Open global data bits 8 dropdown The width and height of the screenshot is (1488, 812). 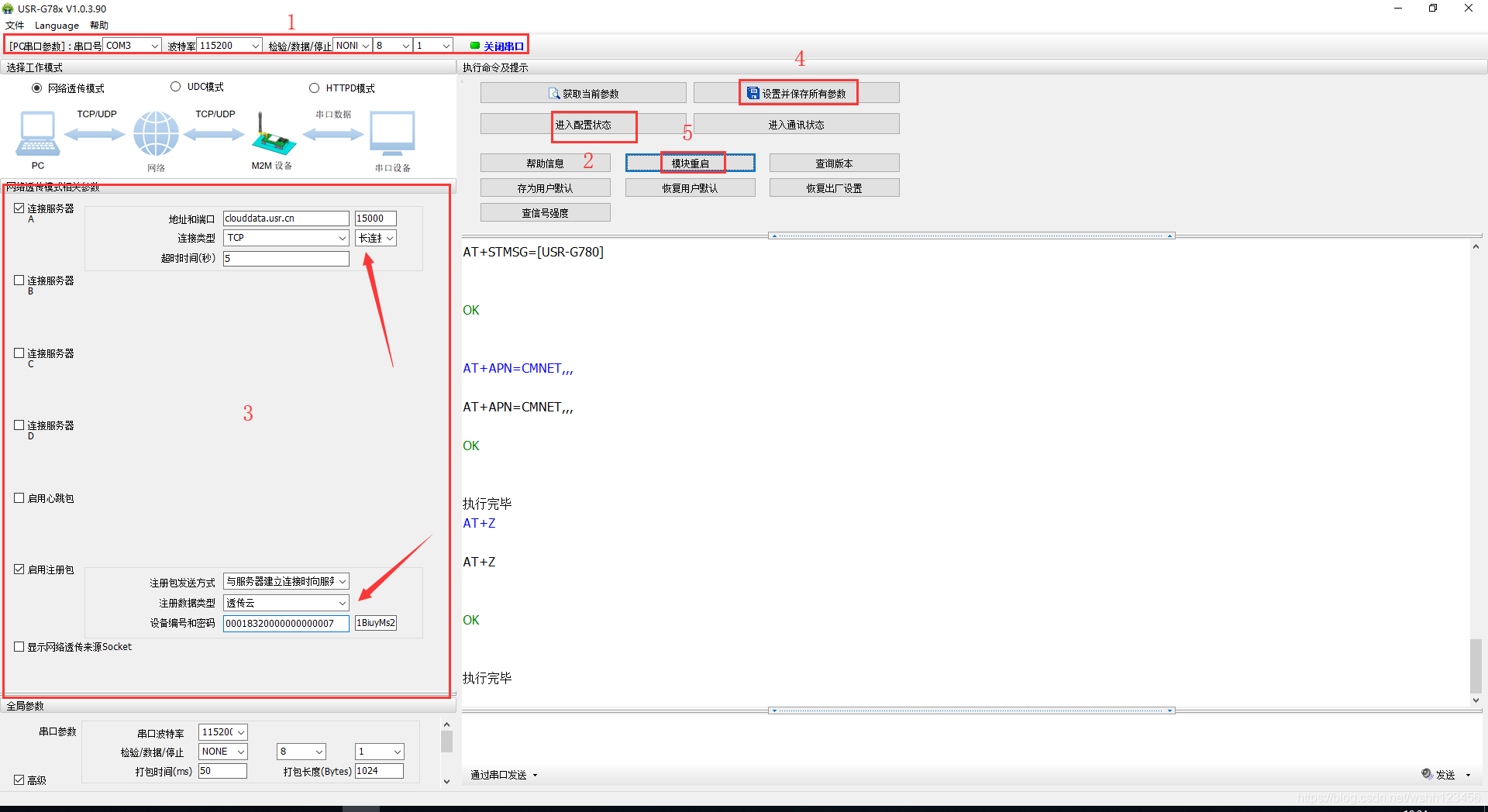[301, 752]
